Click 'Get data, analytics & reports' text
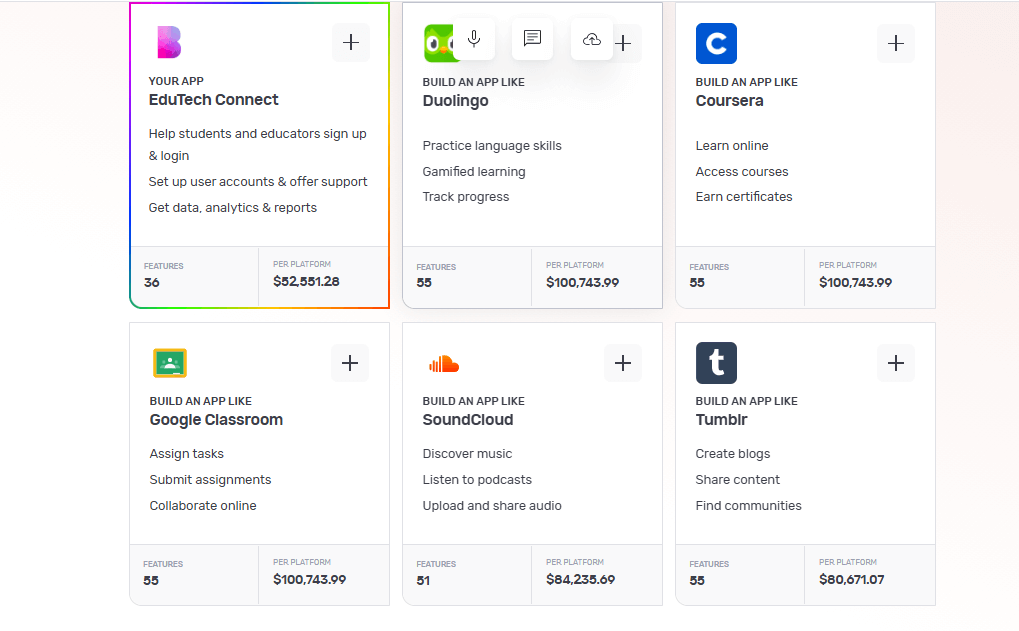The image size is (1019, 631). coord(233,208)
